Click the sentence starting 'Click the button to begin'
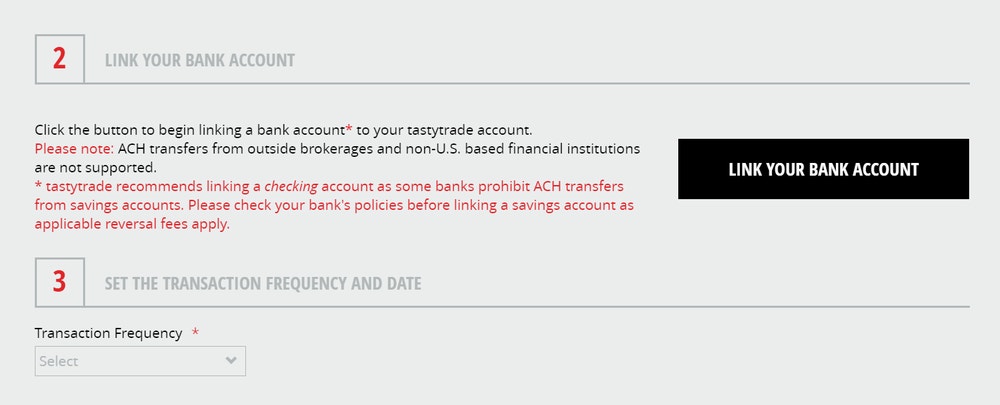The width and height of the screenshot is (1000, 405). [283, 130]
